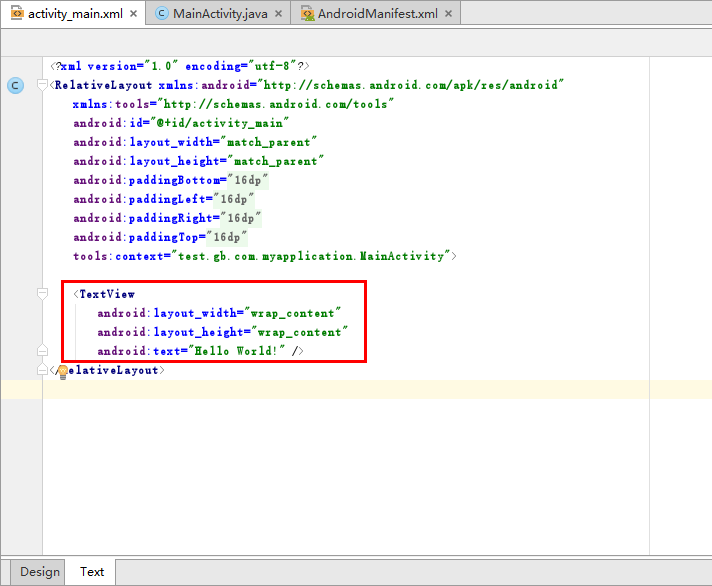
Task: Click the android:id activity_main attribute
Action: tap(181, 123)
